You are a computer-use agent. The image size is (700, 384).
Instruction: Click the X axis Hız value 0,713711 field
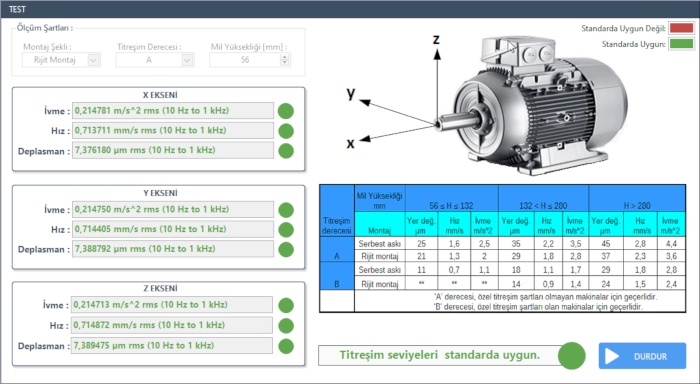click(173, 130)
